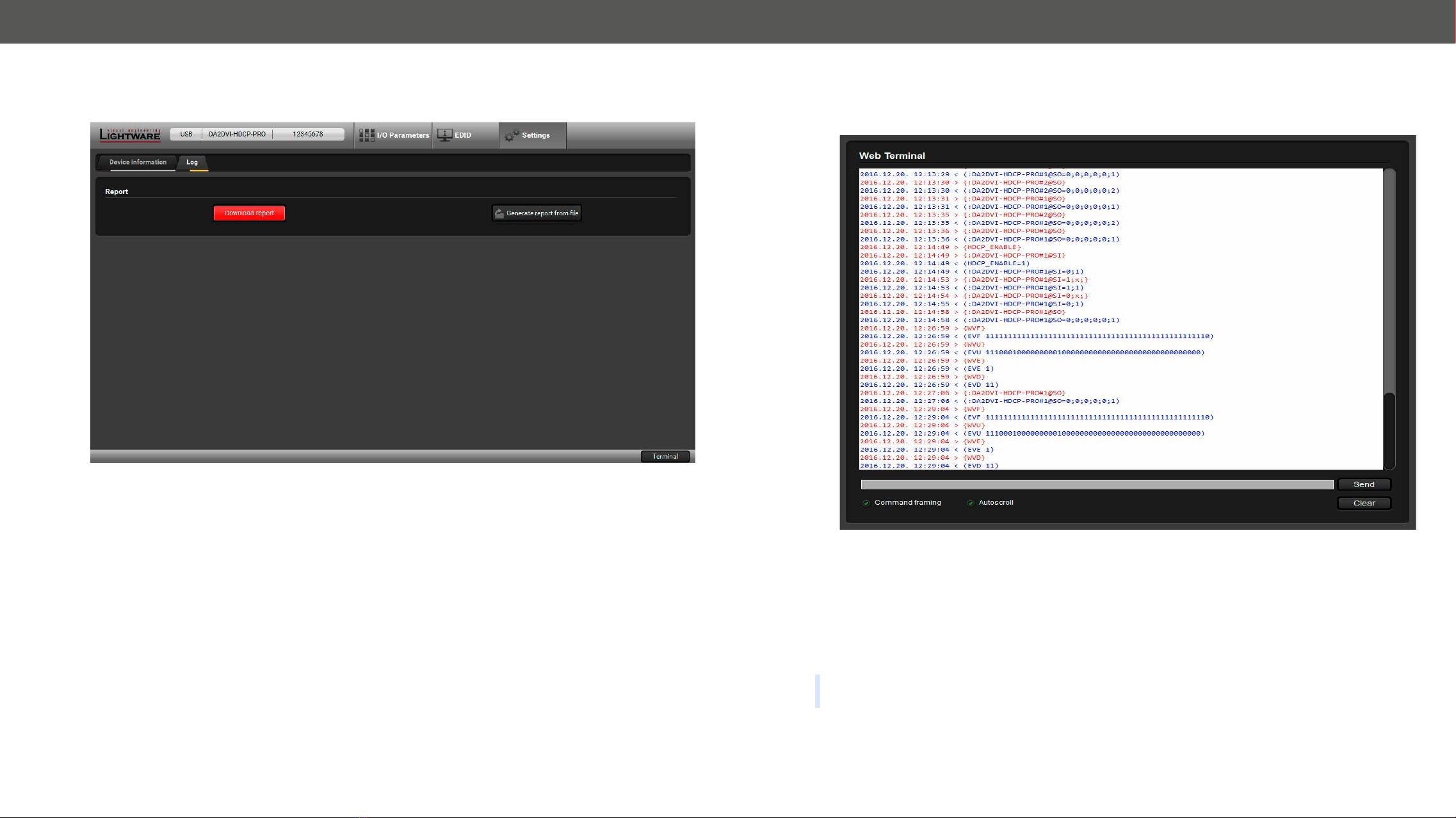Switch to the Log tab
The width and height of the screenshot is (1456, 818).
(192, 162)
